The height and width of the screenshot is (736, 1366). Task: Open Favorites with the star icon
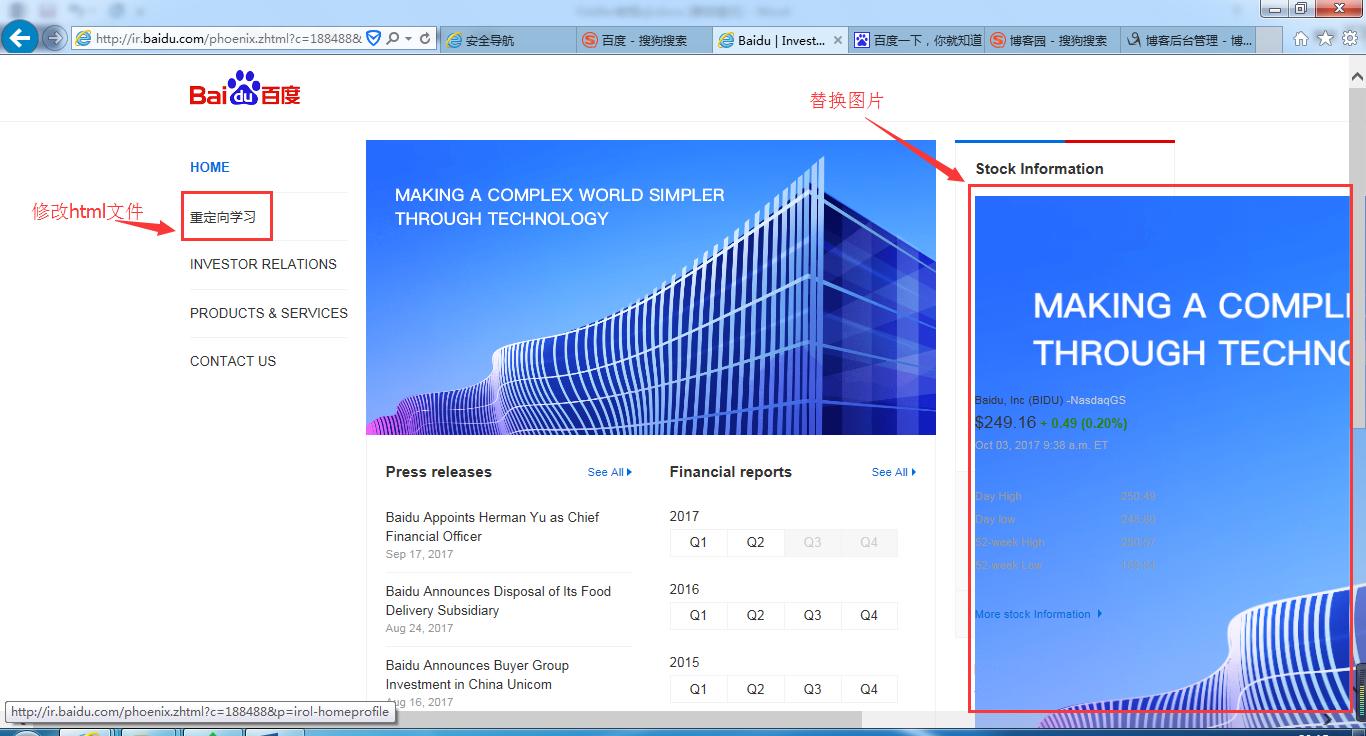pos(1325,39)
